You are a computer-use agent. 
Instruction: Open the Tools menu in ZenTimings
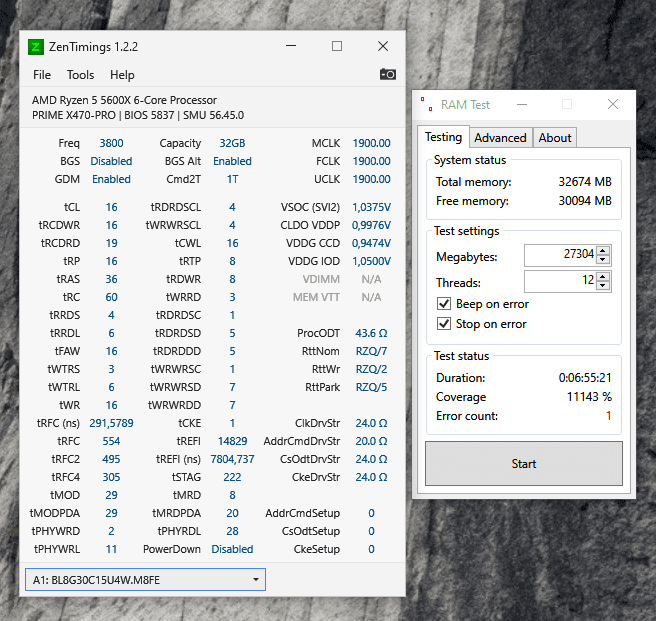[80, 75]
